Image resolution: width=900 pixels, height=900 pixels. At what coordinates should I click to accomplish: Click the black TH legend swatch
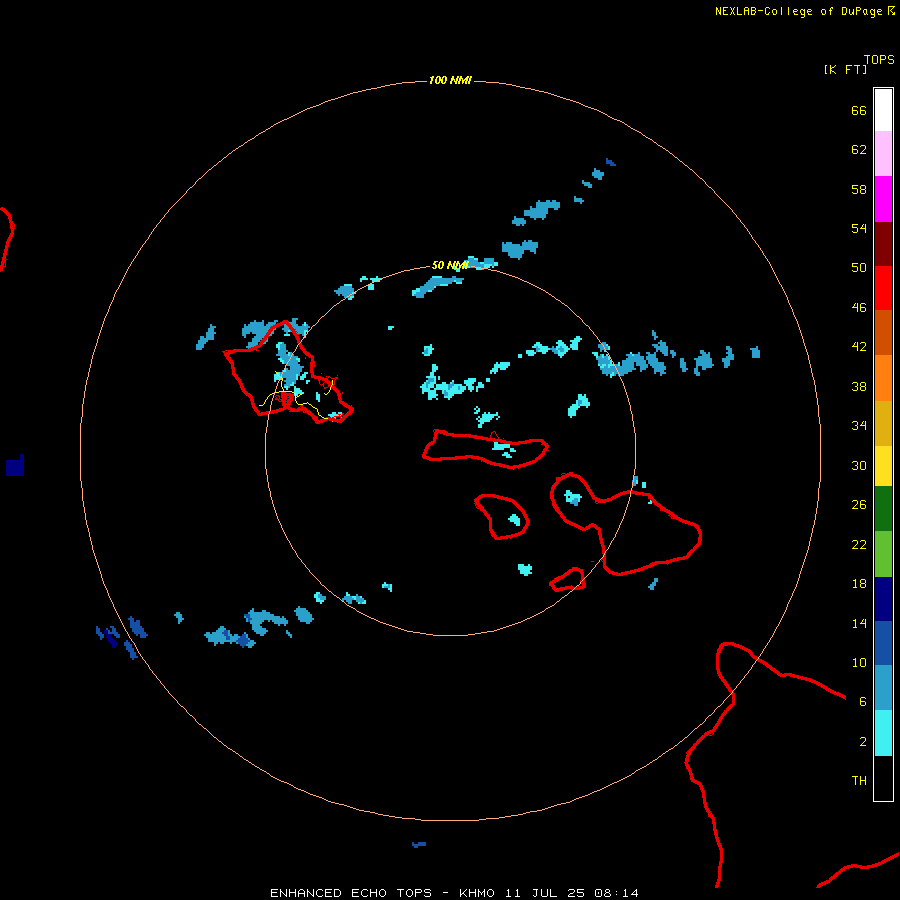(x=883, y=778)
